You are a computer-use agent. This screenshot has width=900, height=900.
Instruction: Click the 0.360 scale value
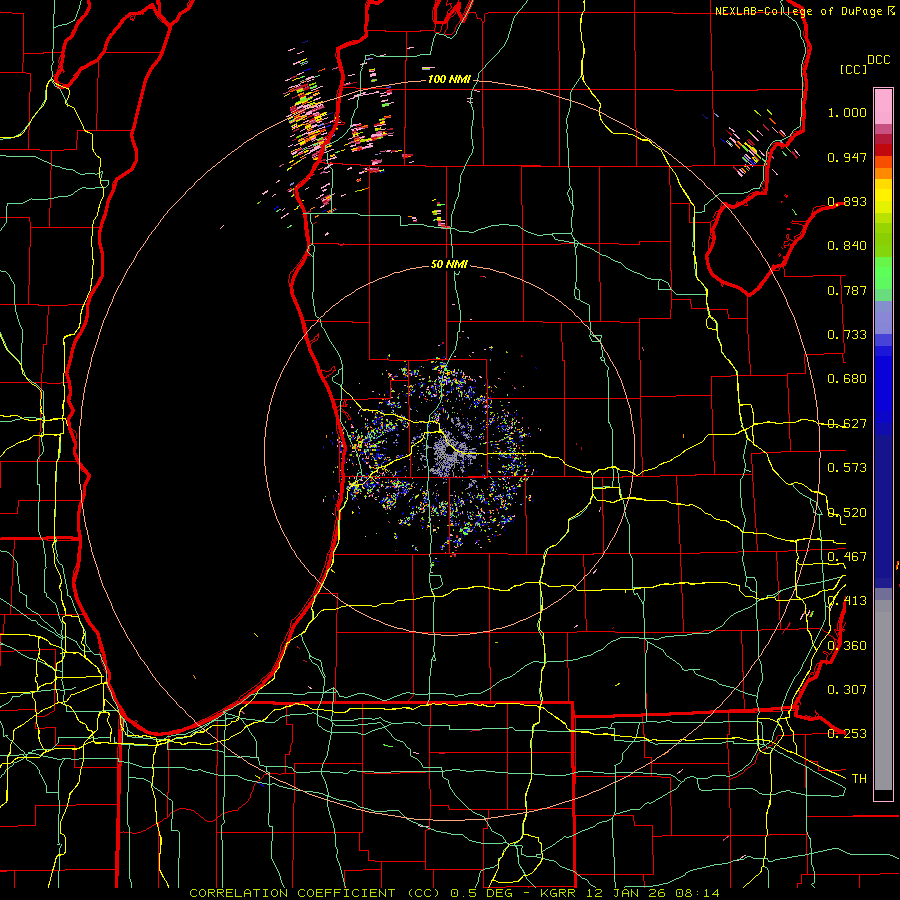tap(847, 646)
